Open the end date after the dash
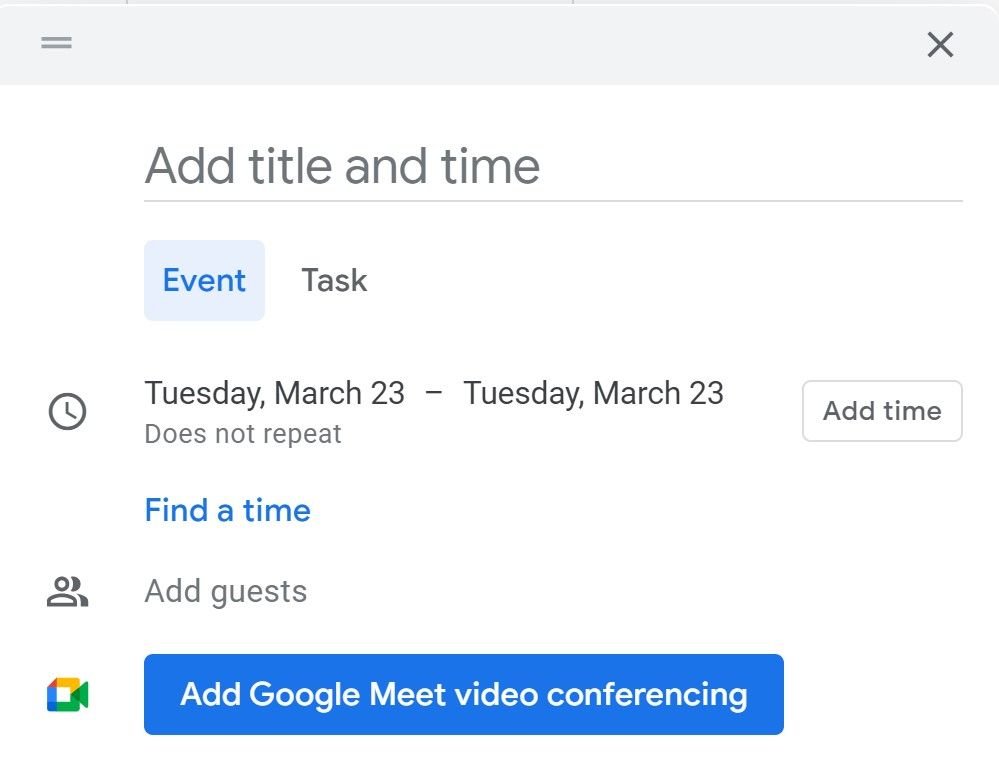Image resolution: width=999 pixels, height=768 pixels. coord(593,393)
